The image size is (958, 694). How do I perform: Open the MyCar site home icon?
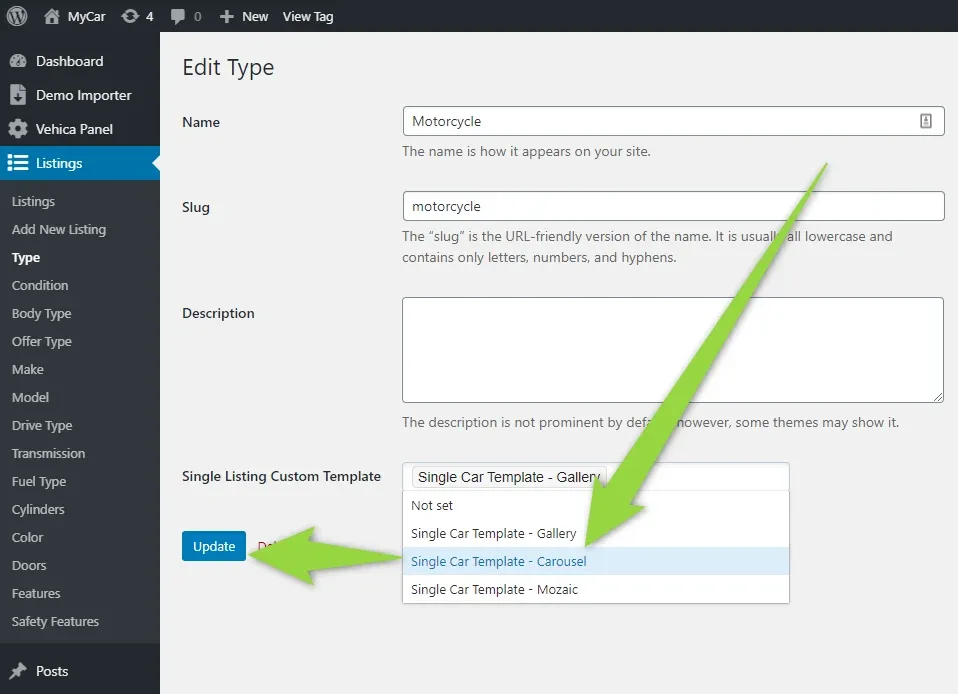[52, 16]
